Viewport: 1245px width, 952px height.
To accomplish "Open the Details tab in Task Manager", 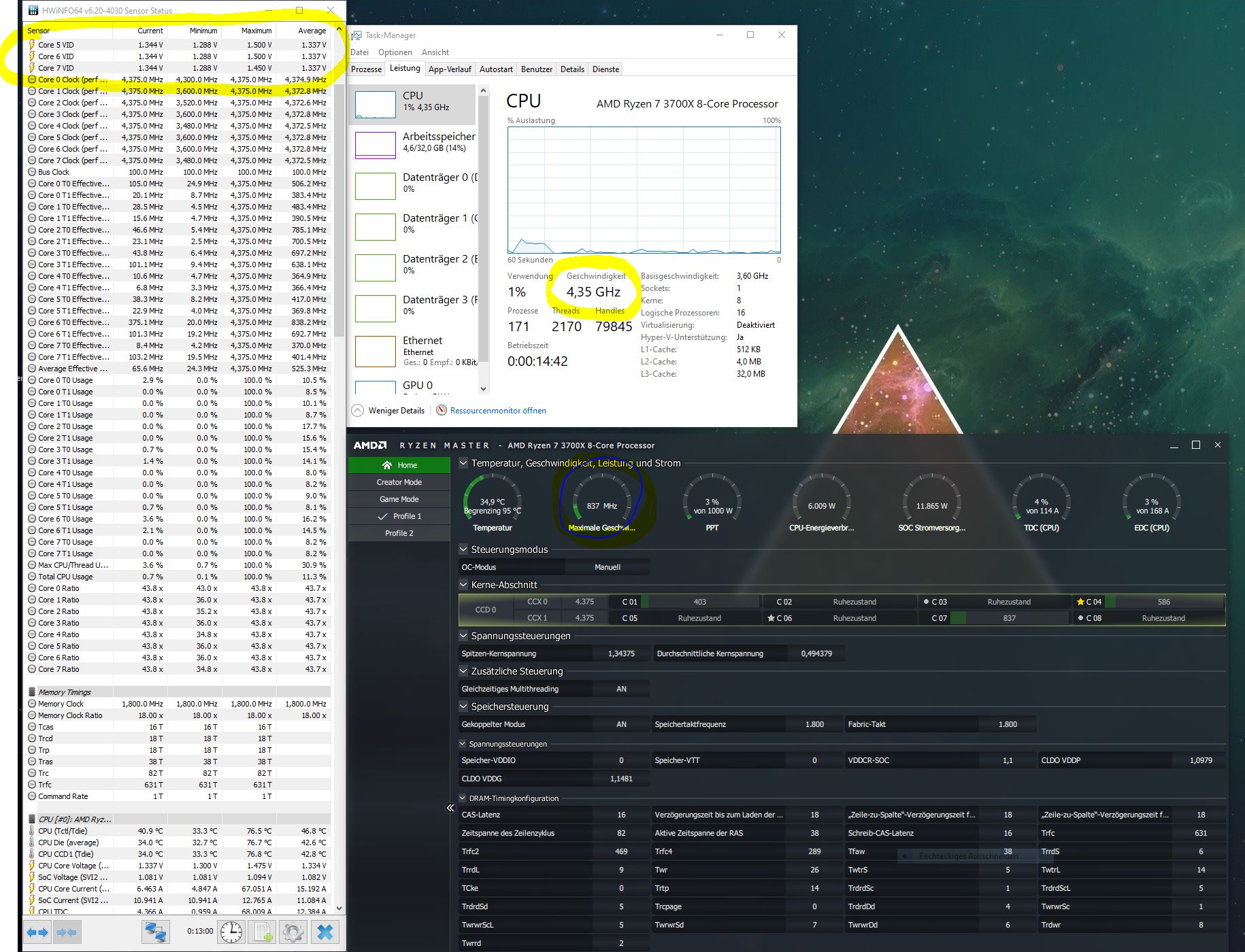I will 572,69.
